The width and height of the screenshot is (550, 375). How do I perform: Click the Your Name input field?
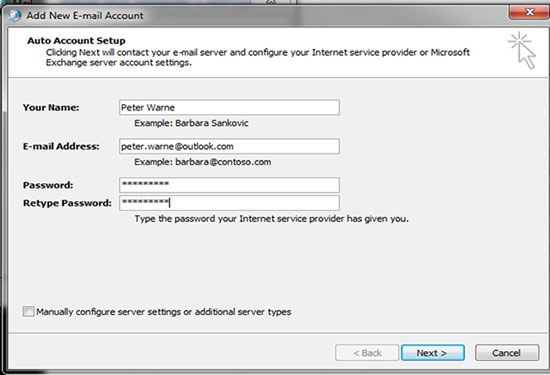[229, 107]
